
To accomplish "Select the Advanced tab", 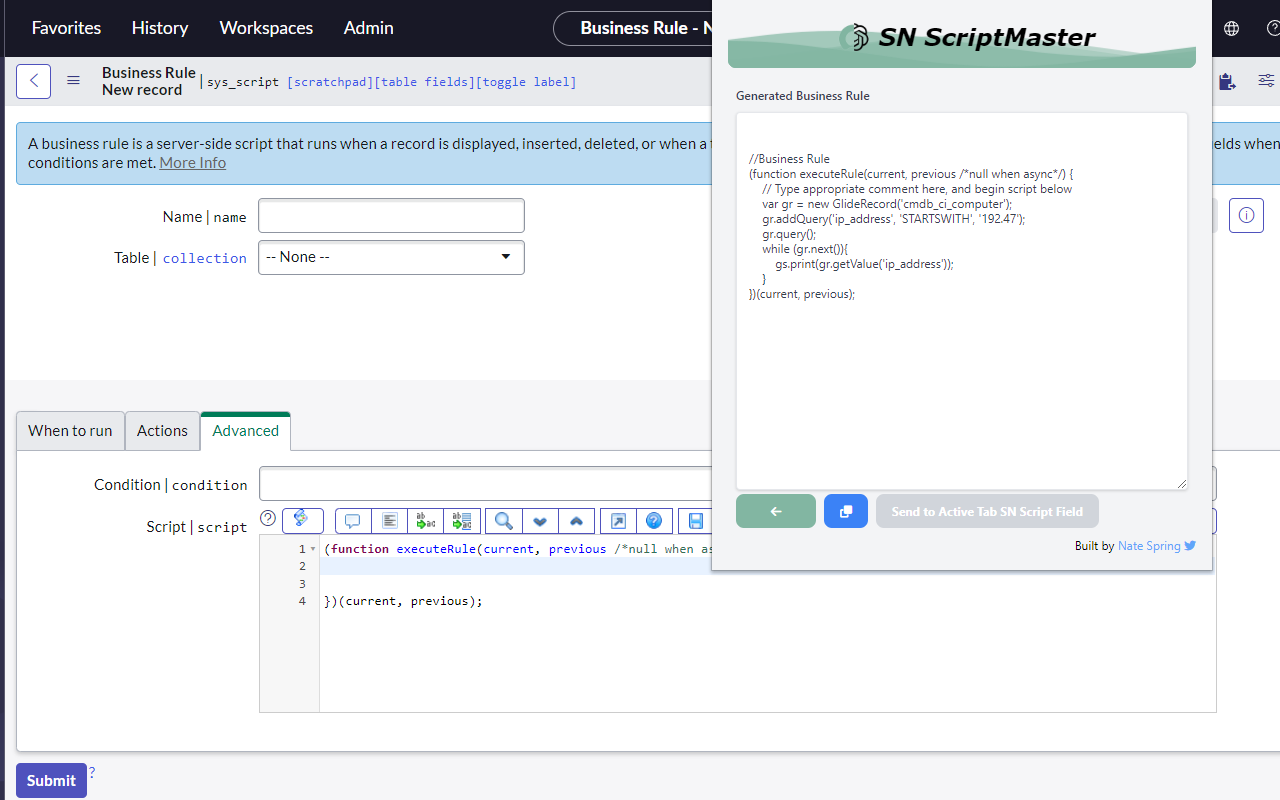I will point(246,431).
